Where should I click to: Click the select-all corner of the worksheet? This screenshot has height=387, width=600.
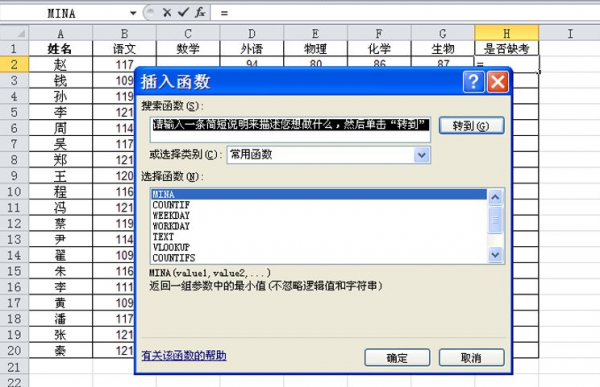tap(15, 34)
